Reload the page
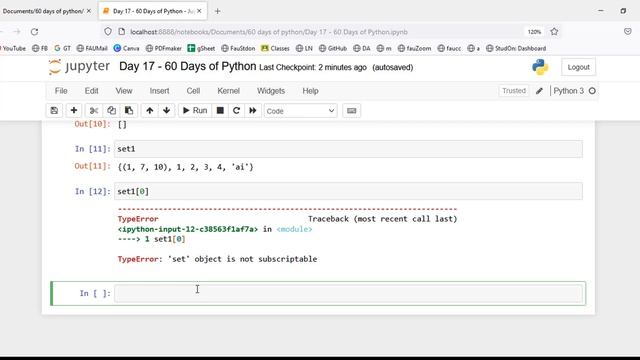The width and height of the screenshot is (640, 360). [x=34, y=31]
